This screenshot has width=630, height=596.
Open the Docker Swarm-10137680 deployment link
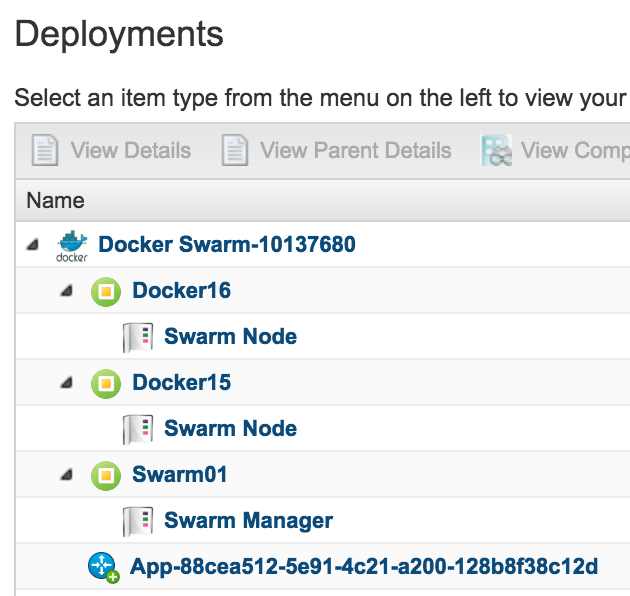click(x=226, y=245)
